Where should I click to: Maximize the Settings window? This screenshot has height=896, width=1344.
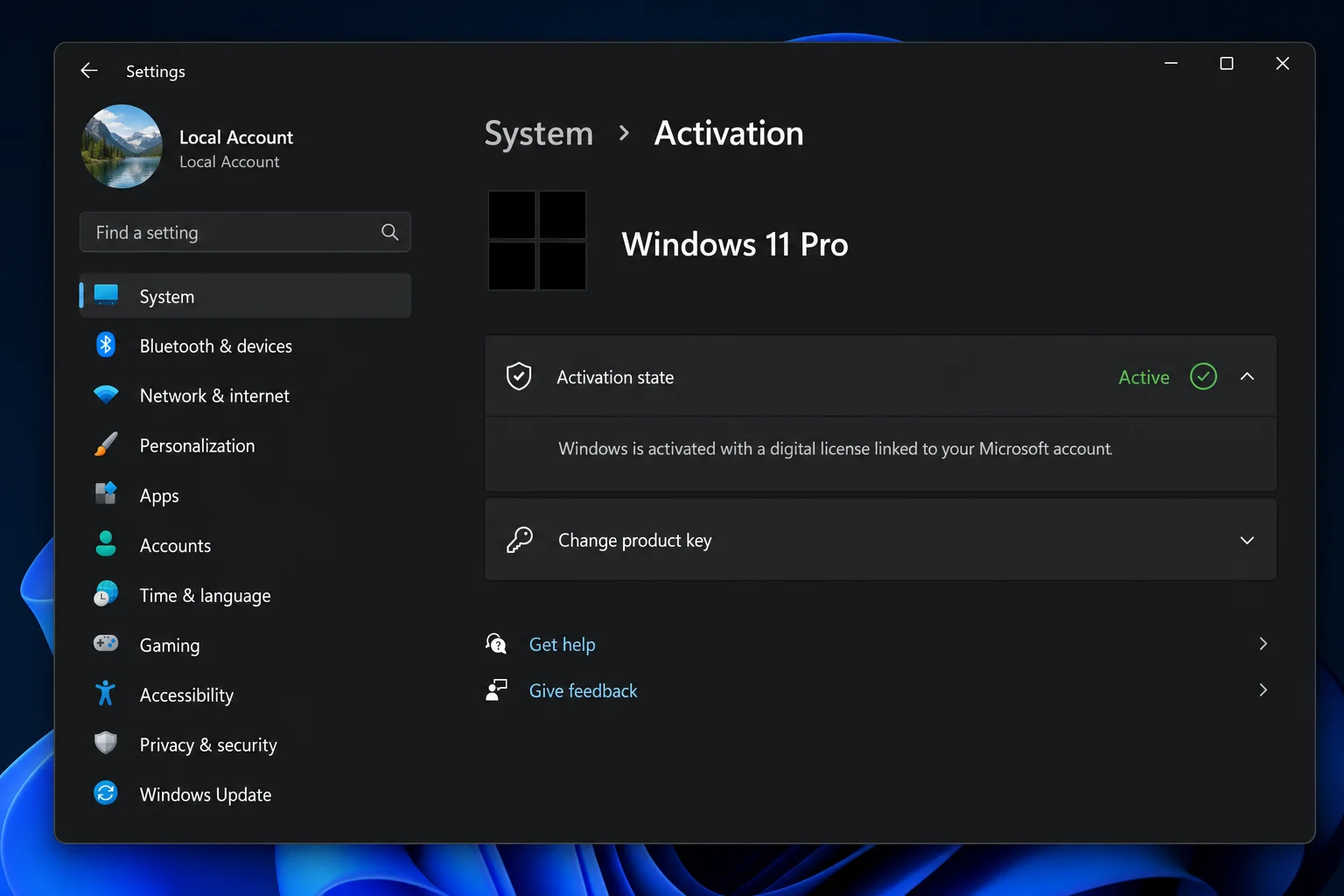[x=1227, y=63]
